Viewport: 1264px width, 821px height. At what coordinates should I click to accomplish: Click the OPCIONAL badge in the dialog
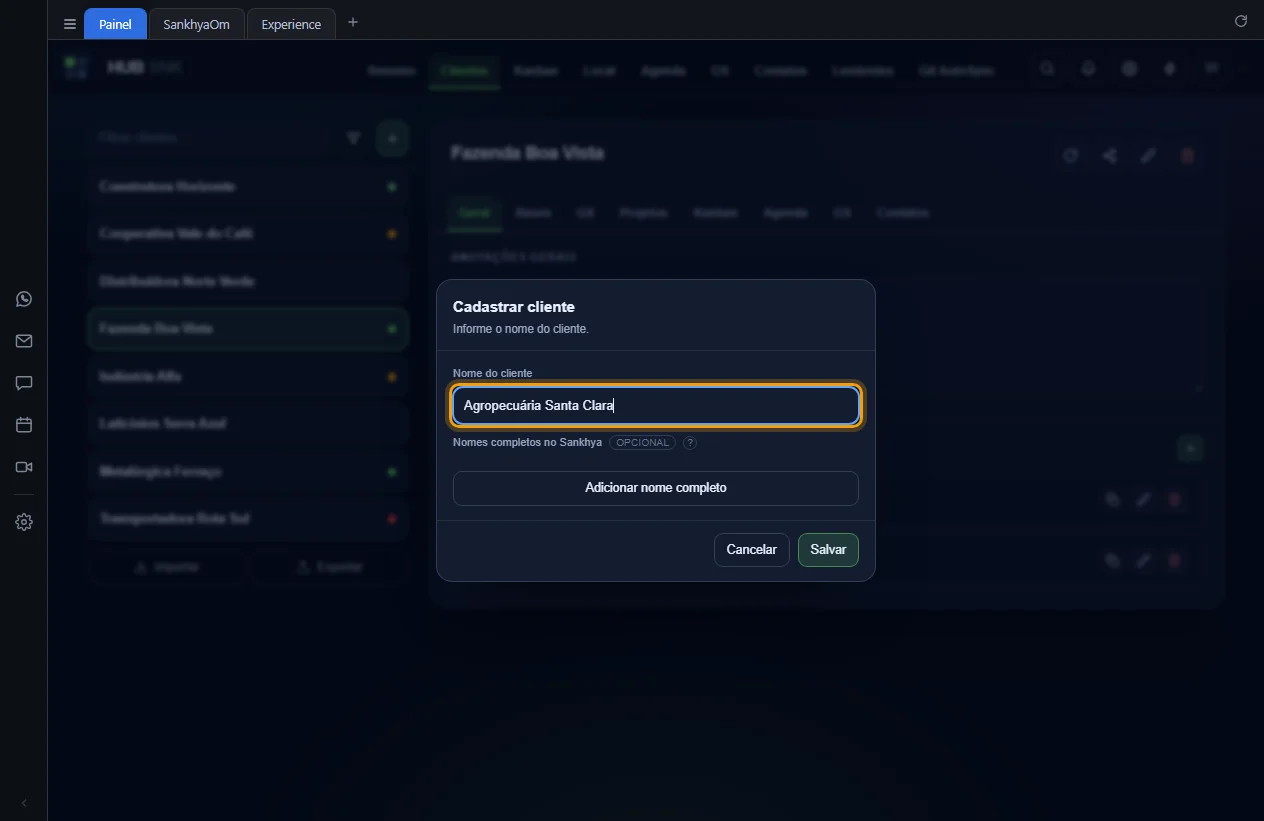point(642,442)
